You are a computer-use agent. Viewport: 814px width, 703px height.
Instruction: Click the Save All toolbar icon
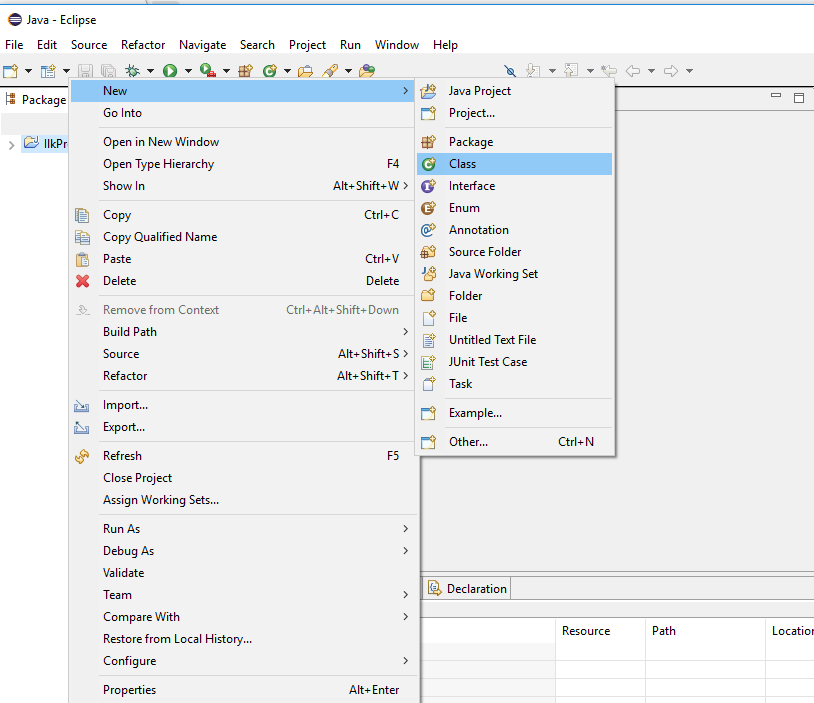pyautogui.click(x=108, y=71)
